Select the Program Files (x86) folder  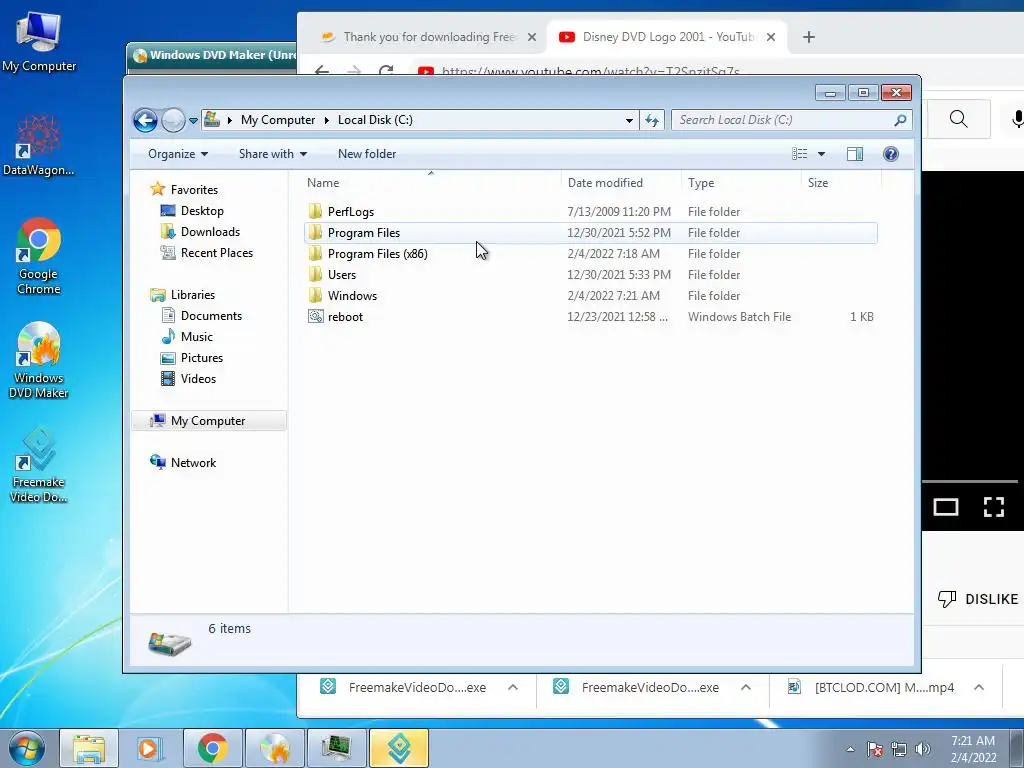[590, 253]
